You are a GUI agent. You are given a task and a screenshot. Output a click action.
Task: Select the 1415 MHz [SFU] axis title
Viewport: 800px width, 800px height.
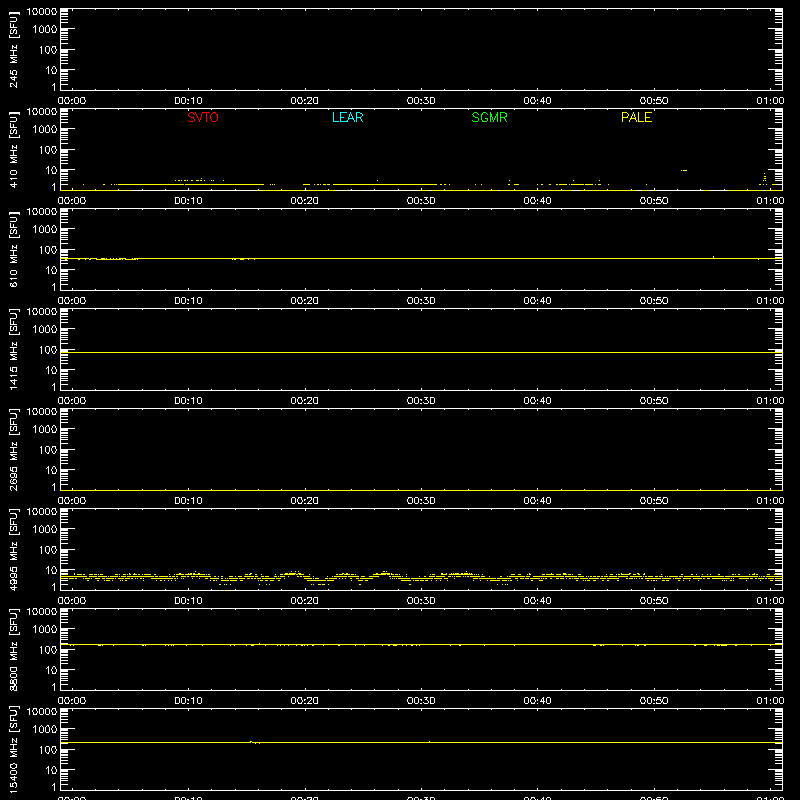pyautogui.click(x=13, y=349)
